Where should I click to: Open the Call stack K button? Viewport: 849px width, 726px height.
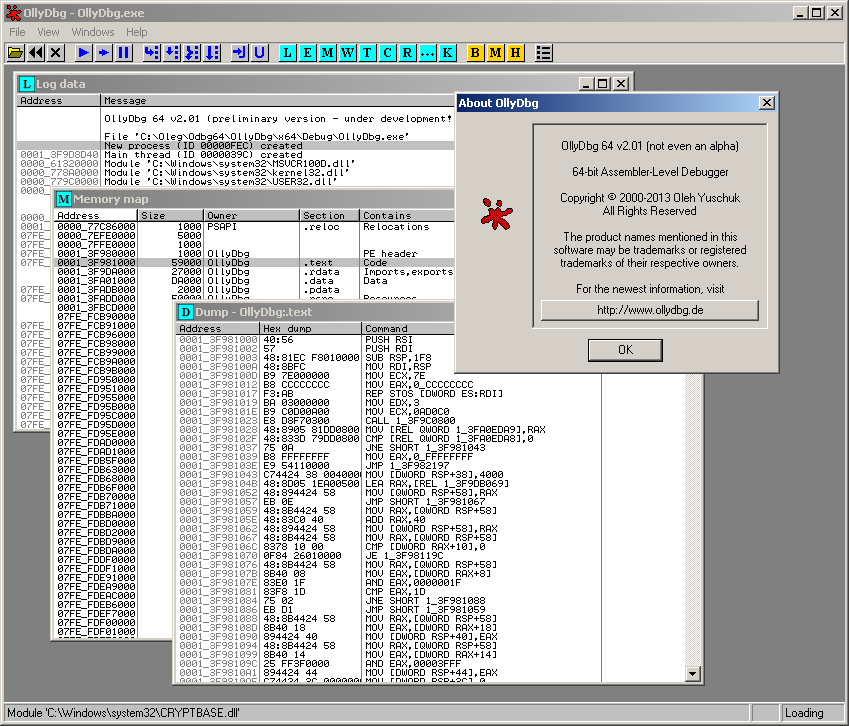(447, 52)
